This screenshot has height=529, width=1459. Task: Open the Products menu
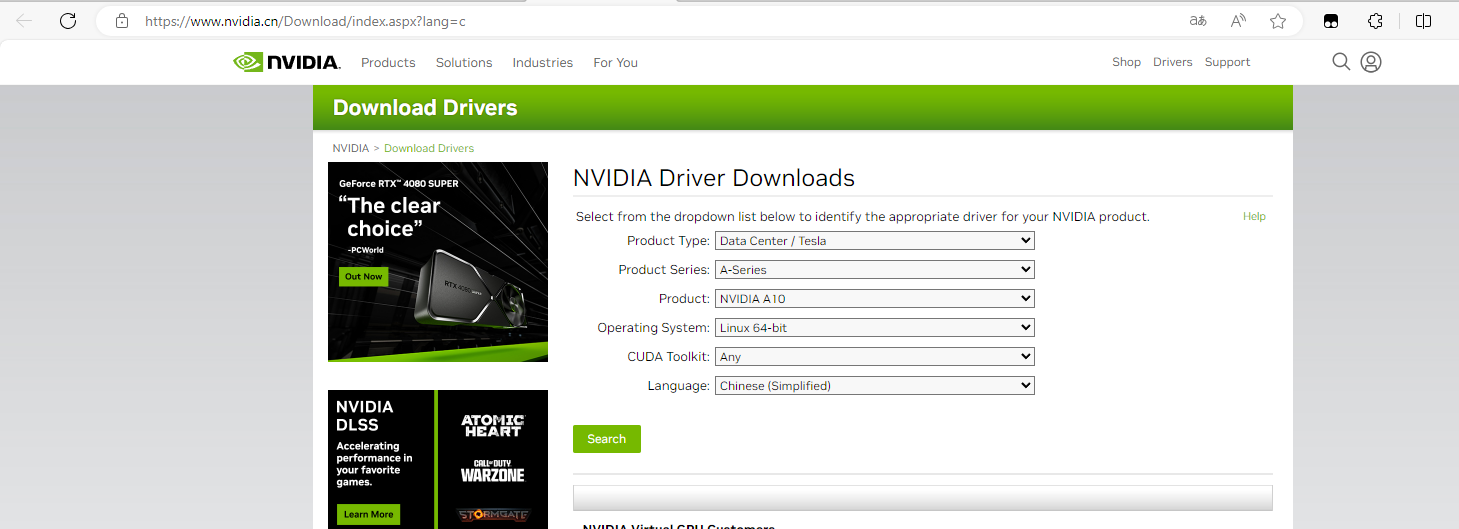388,62
